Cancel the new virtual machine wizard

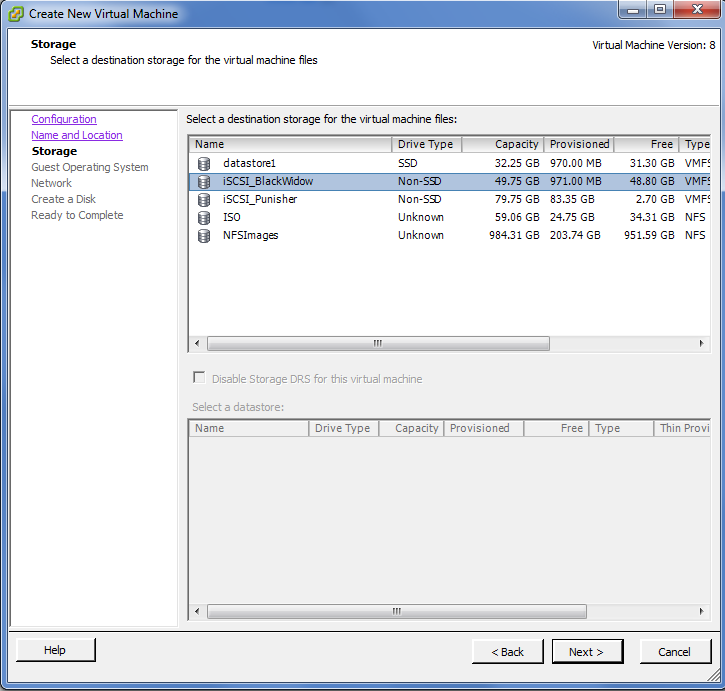(674, 651)
